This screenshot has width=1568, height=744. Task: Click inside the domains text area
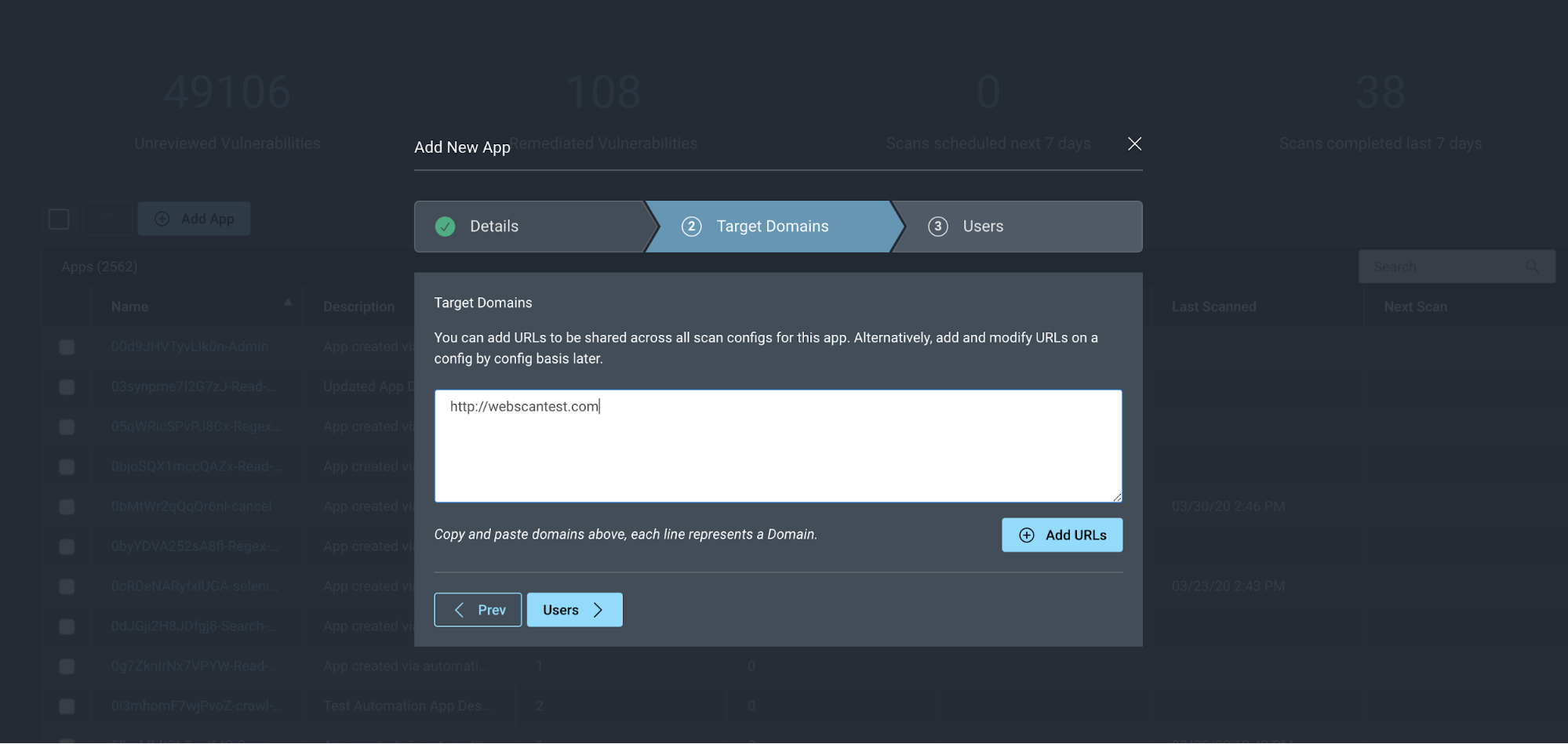(x=777, y=455)
